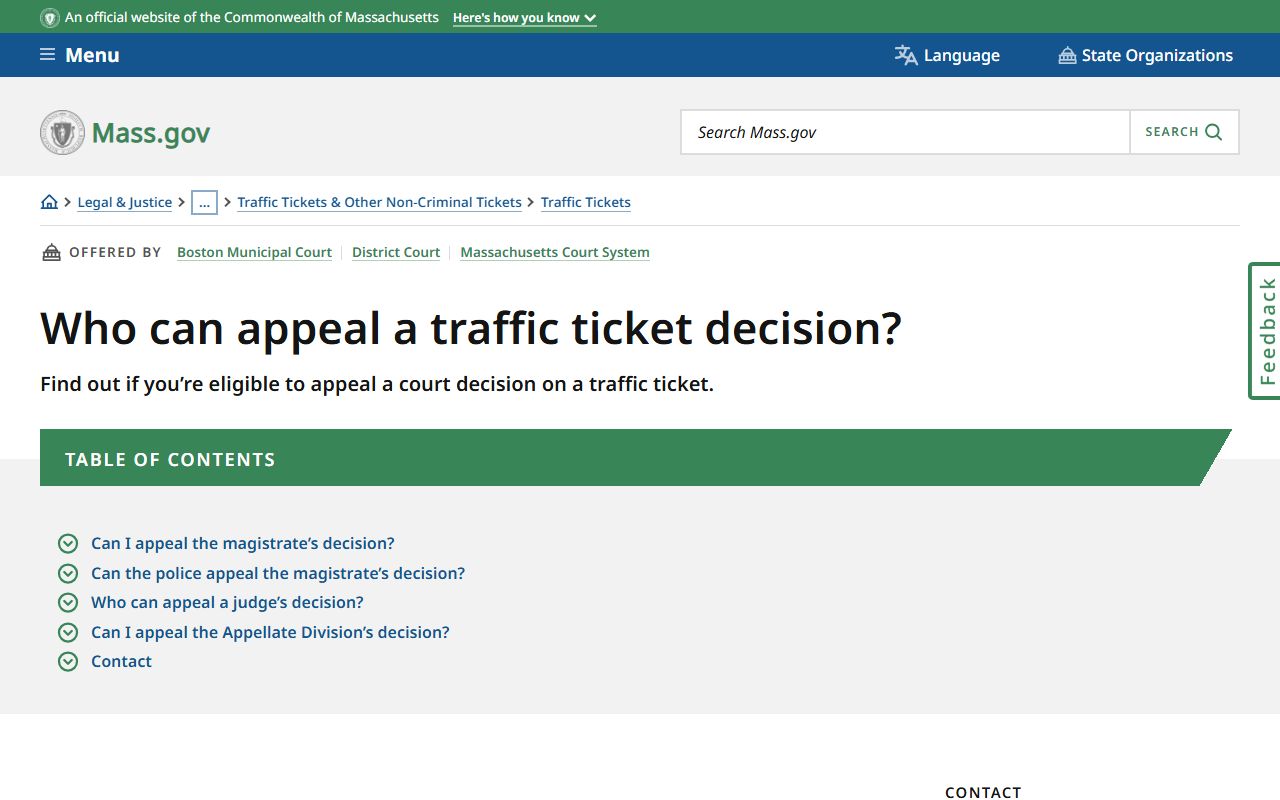
Task: Jump to the Contact section link
Action: [121, 661]
